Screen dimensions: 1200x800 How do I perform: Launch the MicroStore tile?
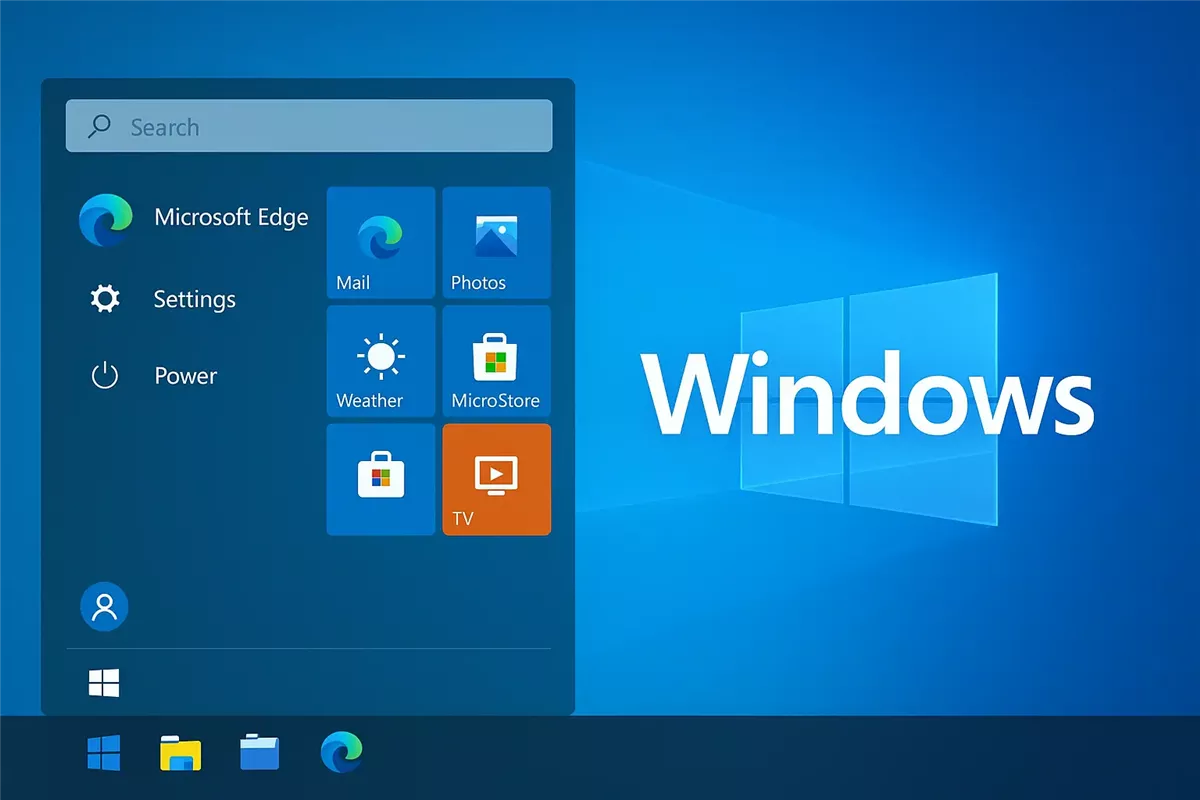(496, 361)
